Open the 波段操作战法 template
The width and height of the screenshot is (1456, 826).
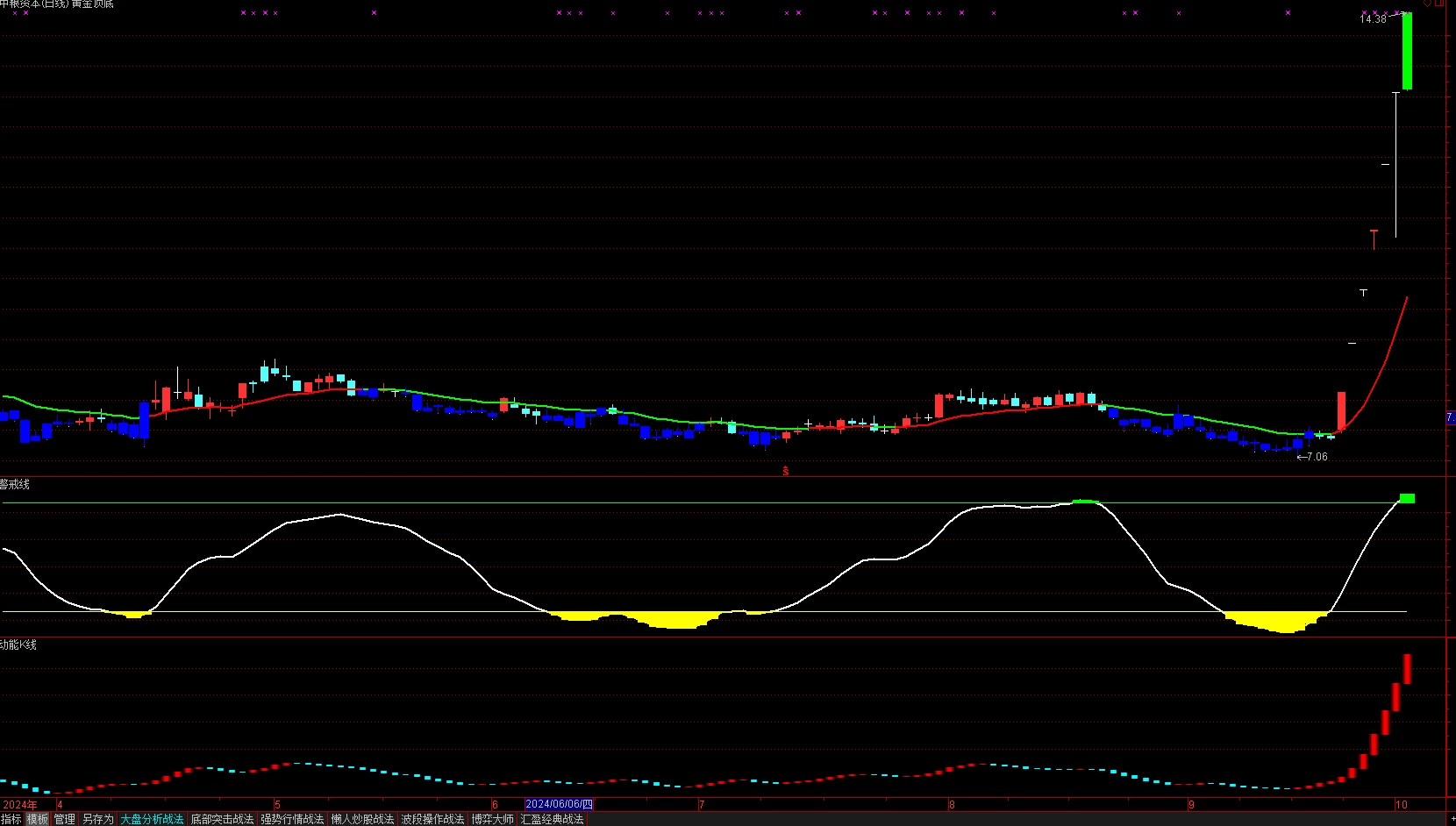coord(433,819)
